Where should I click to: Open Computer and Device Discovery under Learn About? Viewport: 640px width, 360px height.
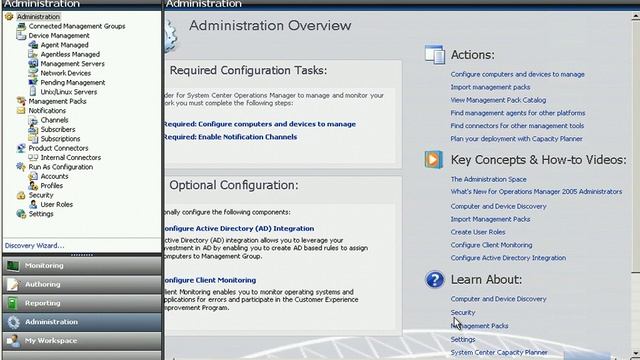498,299
